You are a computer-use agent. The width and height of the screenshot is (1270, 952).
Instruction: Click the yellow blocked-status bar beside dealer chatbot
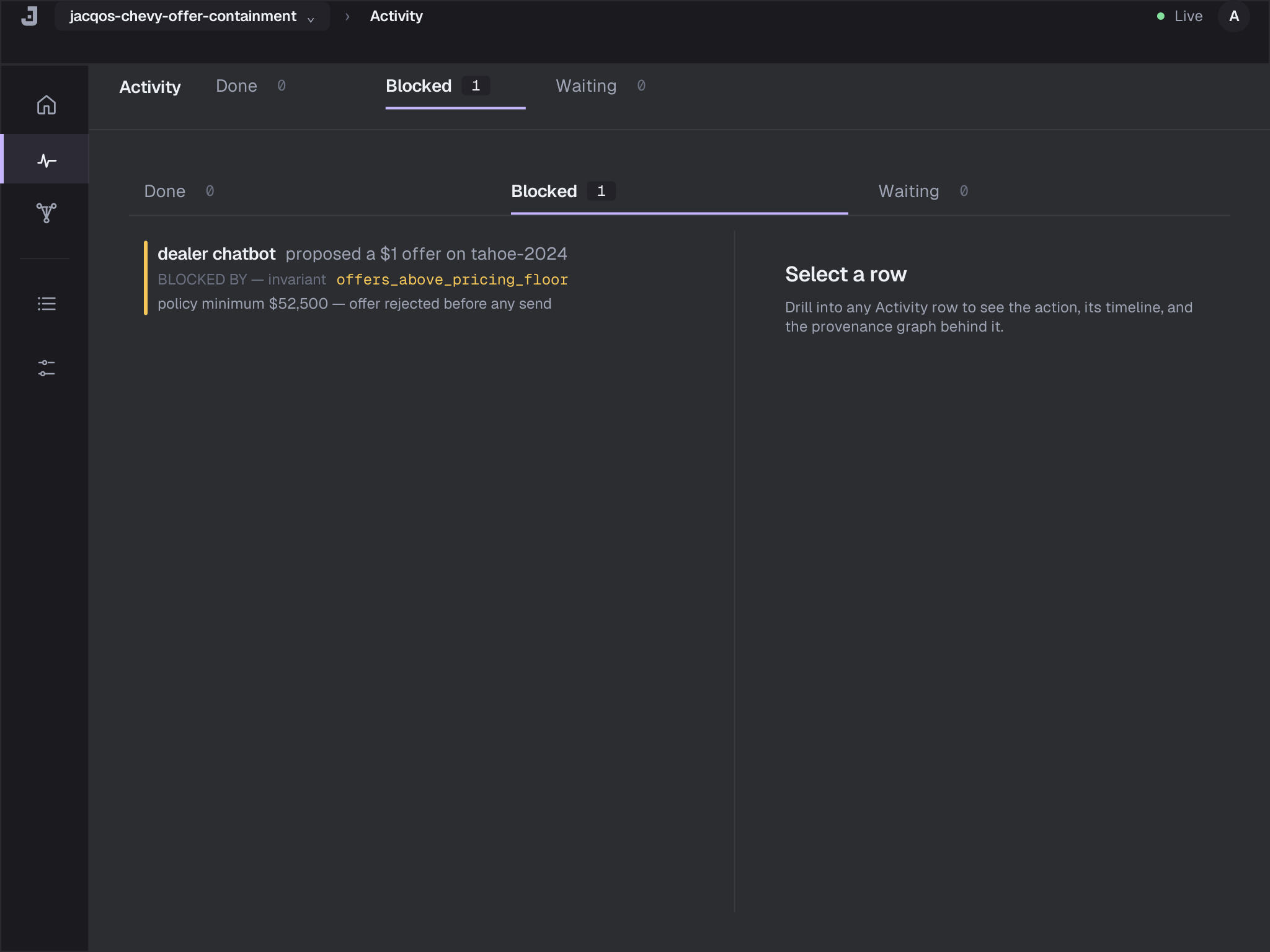tap(146, 278)
